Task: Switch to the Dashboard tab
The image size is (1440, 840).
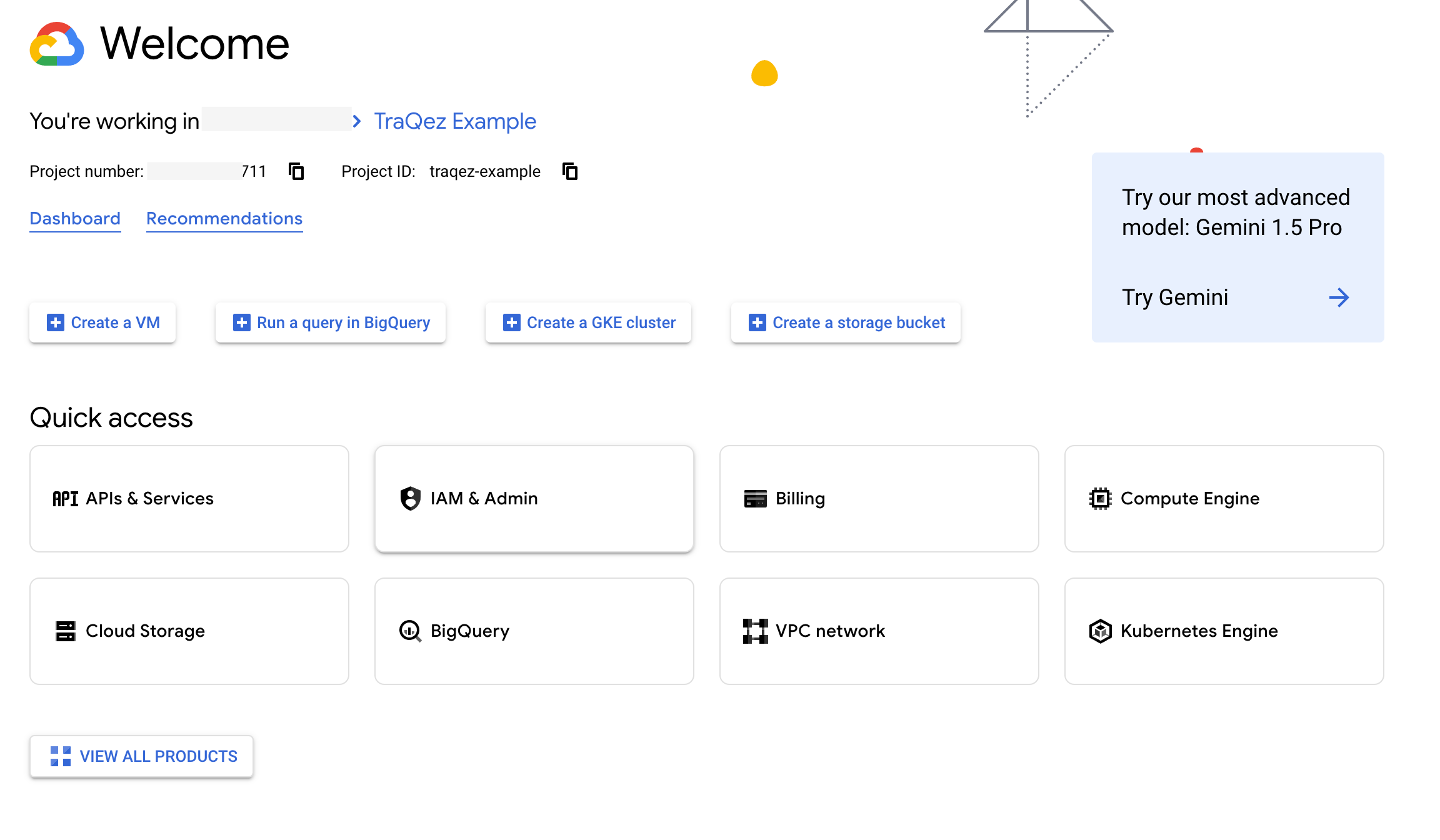Action: pyautogui.click(x=75, y=219)
